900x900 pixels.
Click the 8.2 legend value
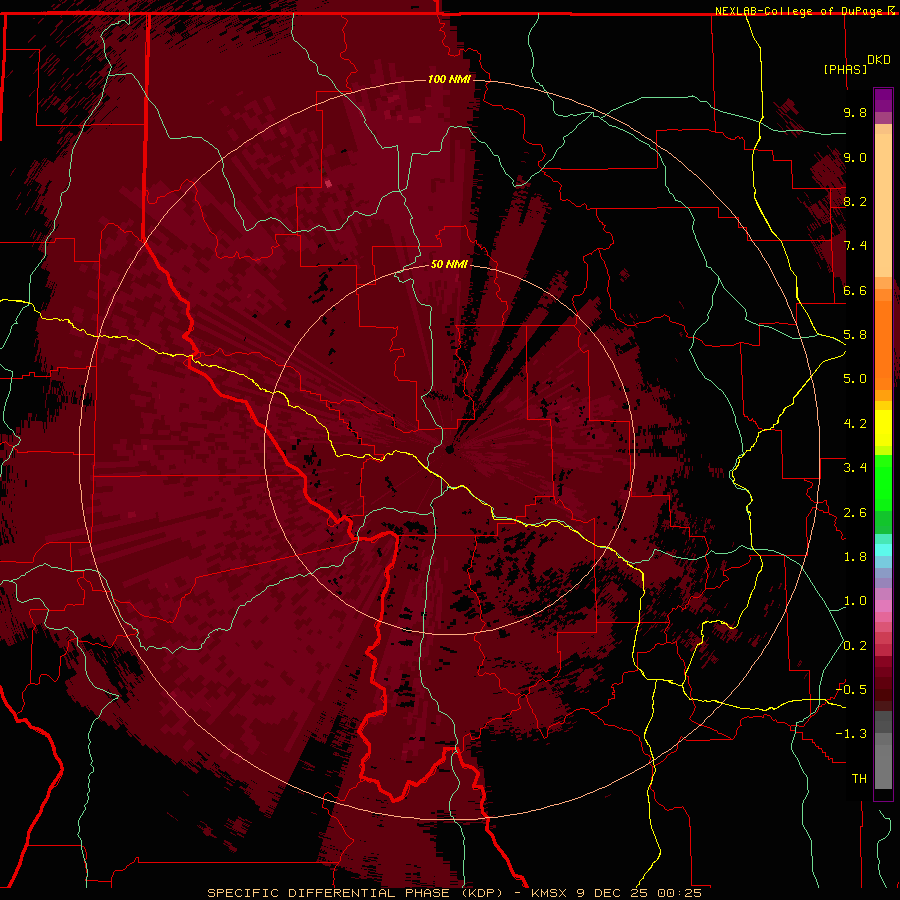pos(855,201)
